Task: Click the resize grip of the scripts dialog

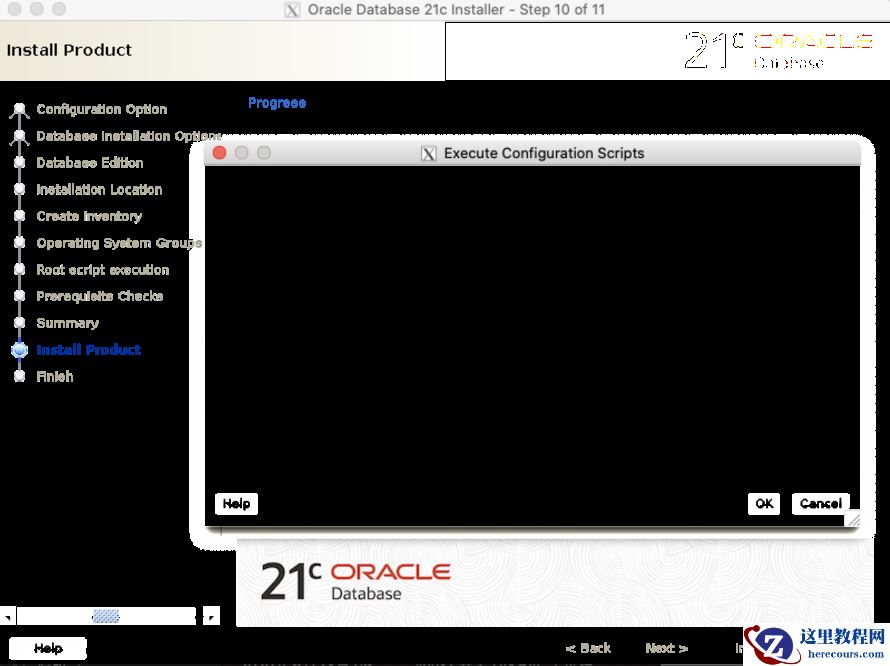Action: [853, 519]
